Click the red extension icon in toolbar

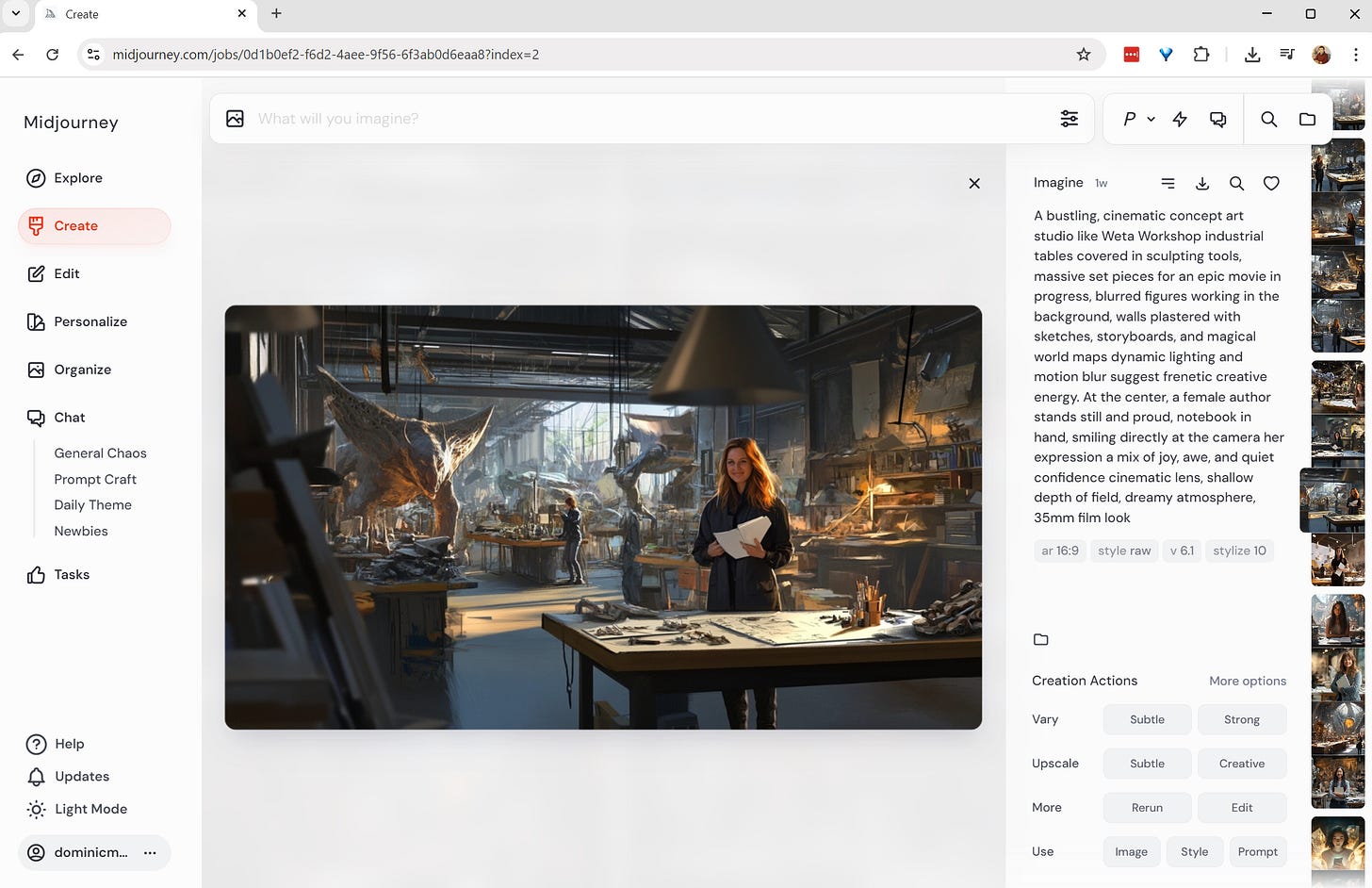click(1132, 55)
